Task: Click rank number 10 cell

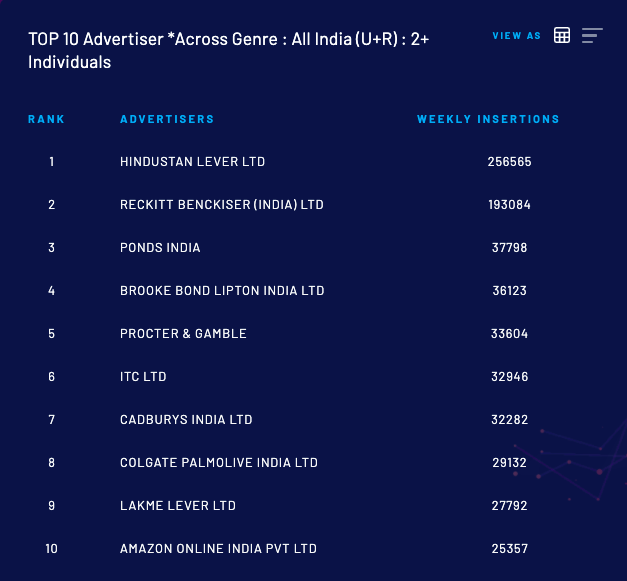Action: [52, 549]
